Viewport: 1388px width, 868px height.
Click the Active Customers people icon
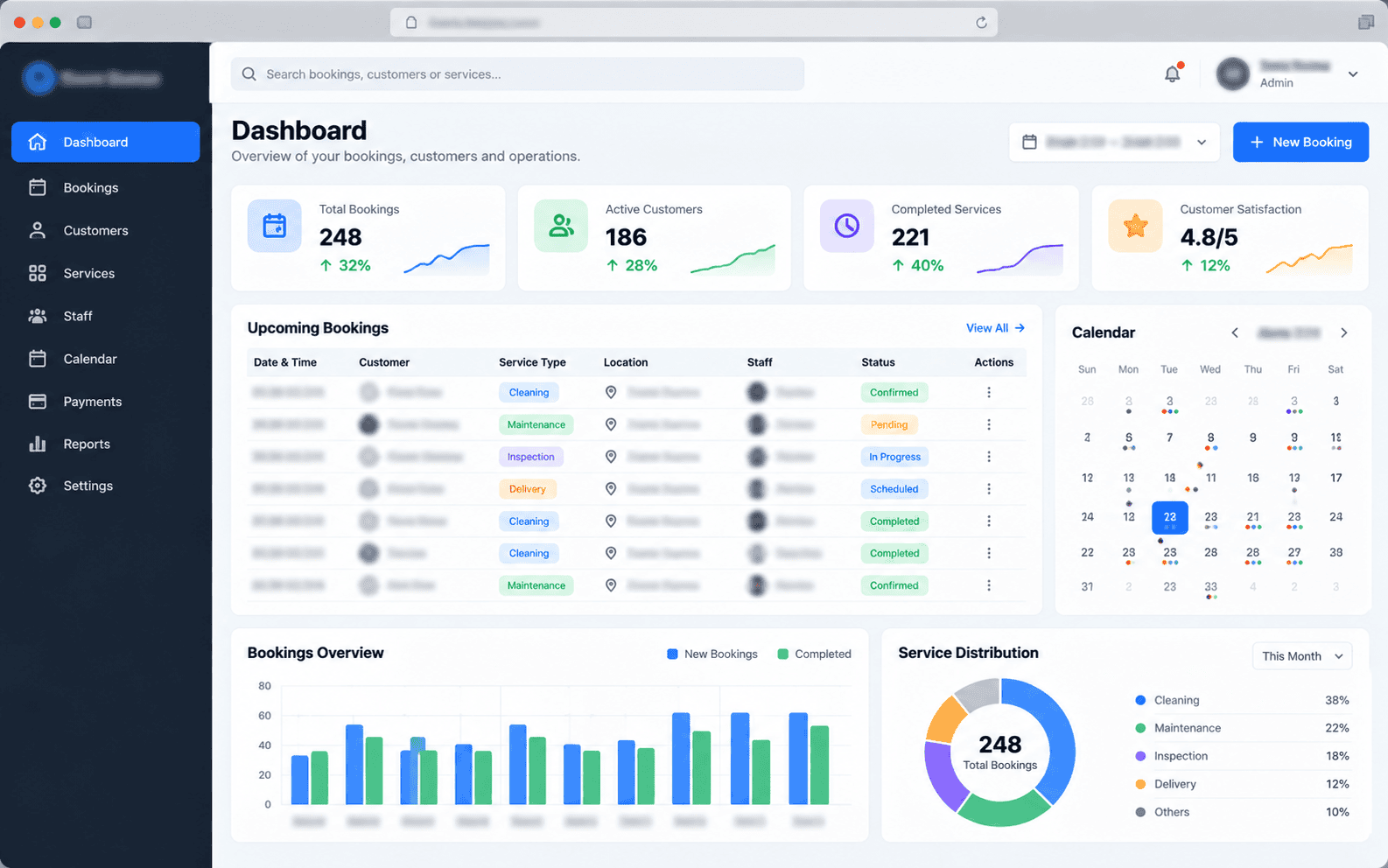(561, 226)
